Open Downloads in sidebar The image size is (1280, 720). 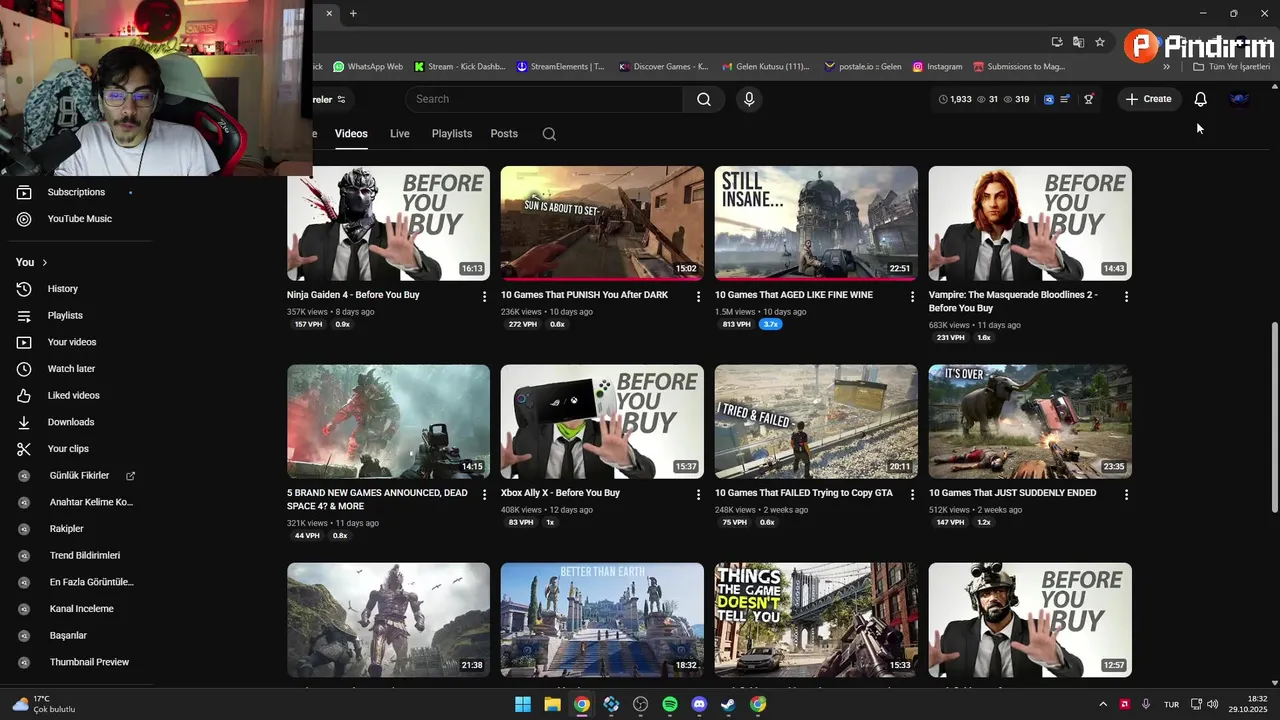pos(71,422)
